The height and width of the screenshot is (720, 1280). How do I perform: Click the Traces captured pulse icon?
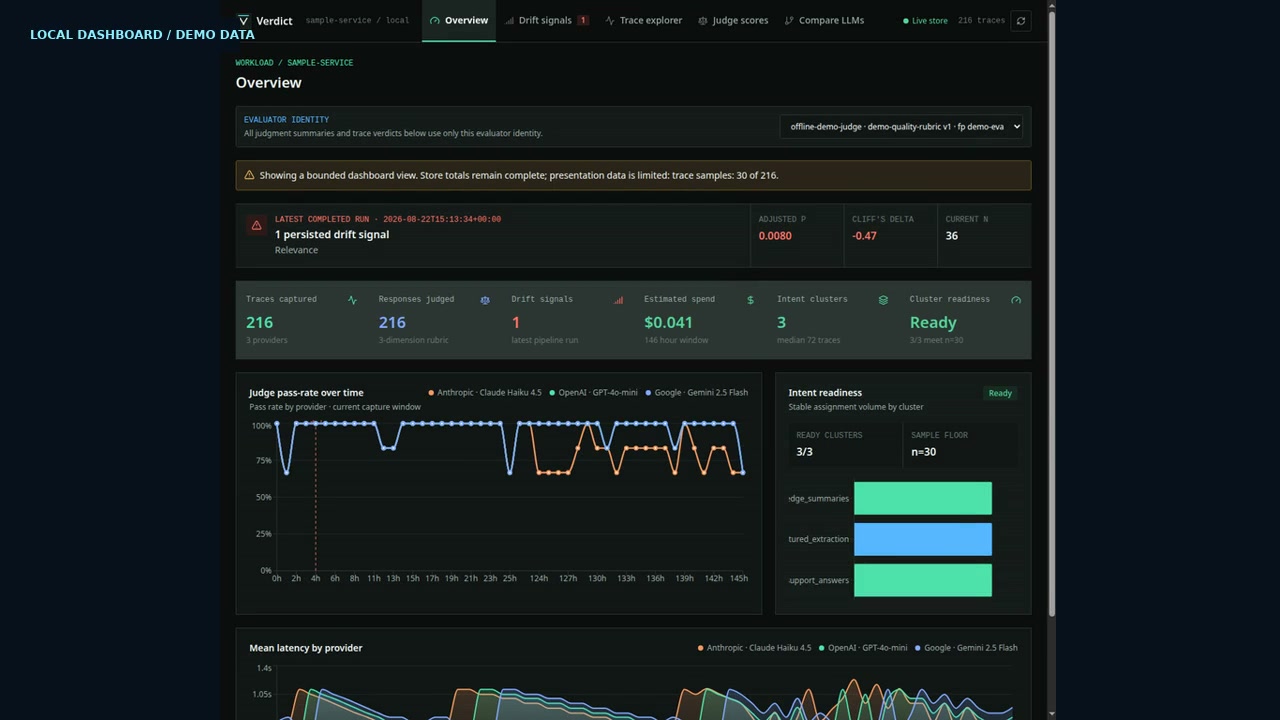point(352,300)
